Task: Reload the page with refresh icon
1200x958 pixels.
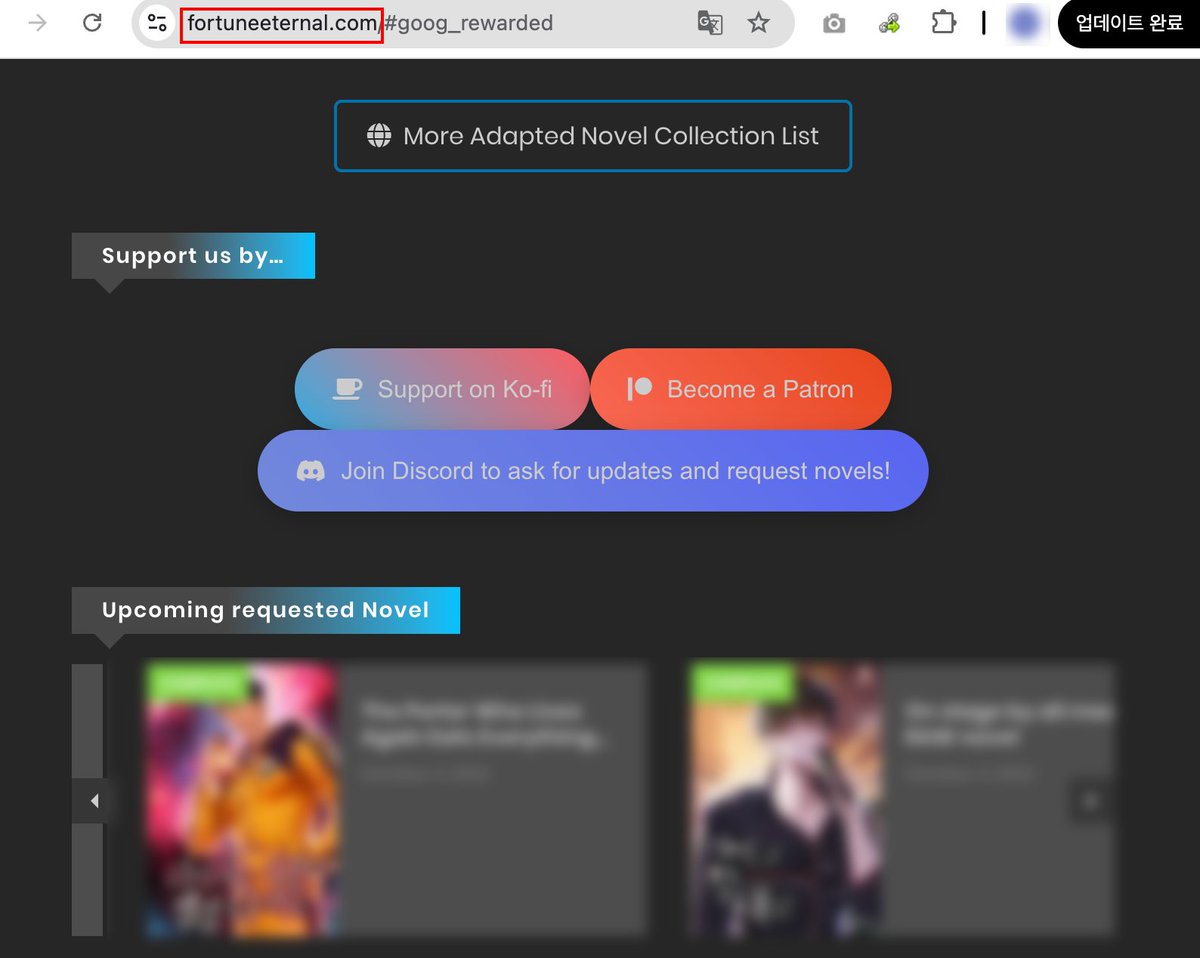Action: point(92,23)
